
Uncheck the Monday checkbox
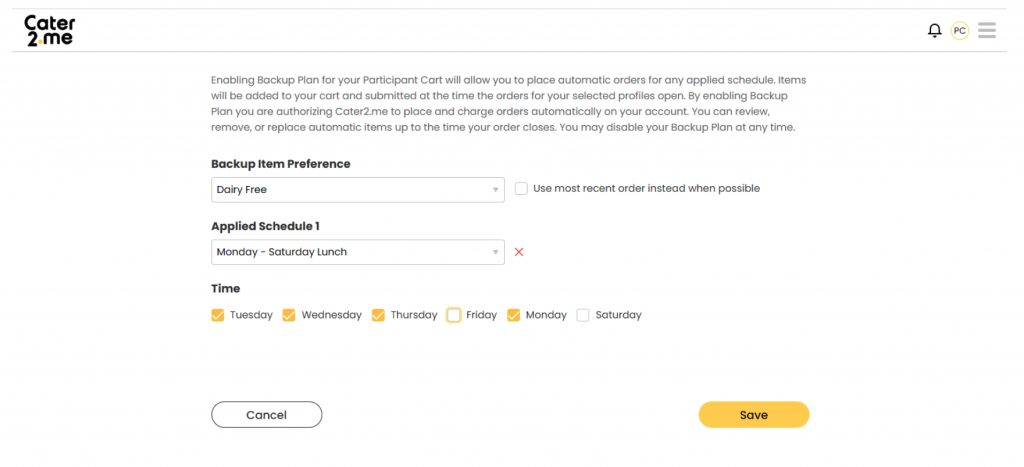click(513, 315)
